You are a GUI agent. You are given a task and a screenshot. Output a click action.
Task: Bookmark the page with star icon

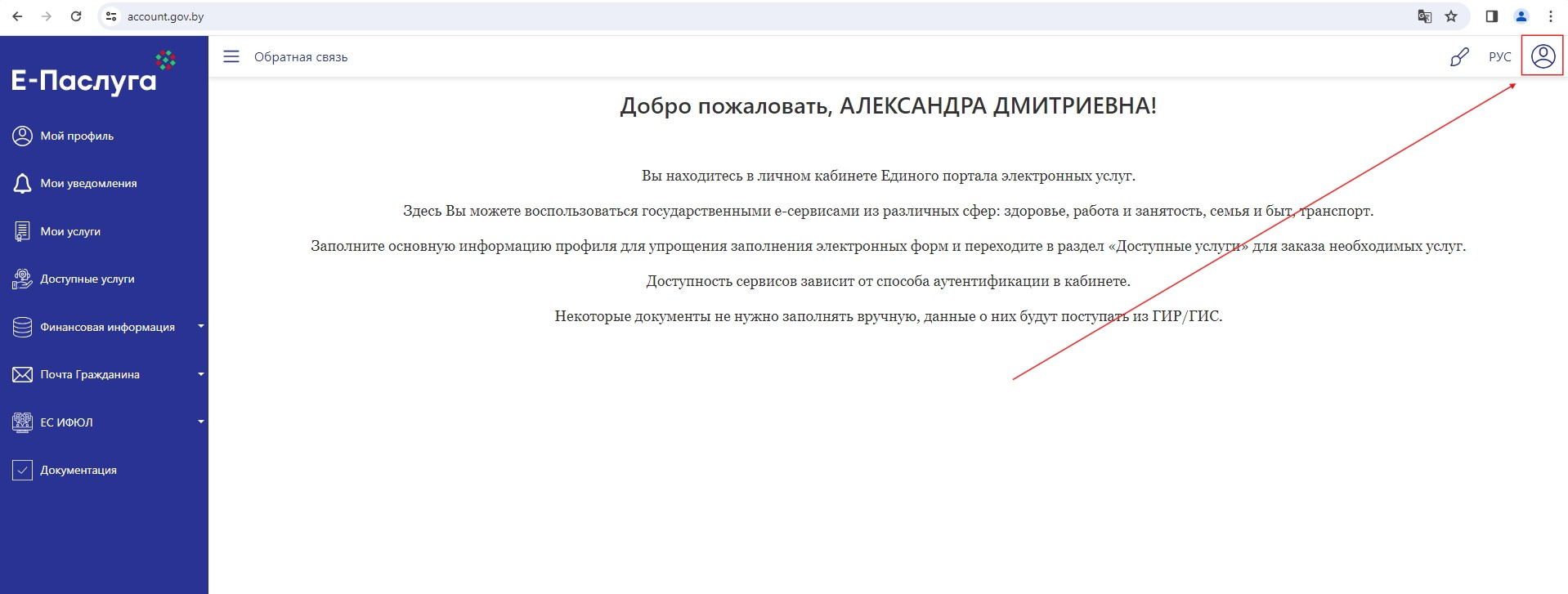pos(1451,16)
